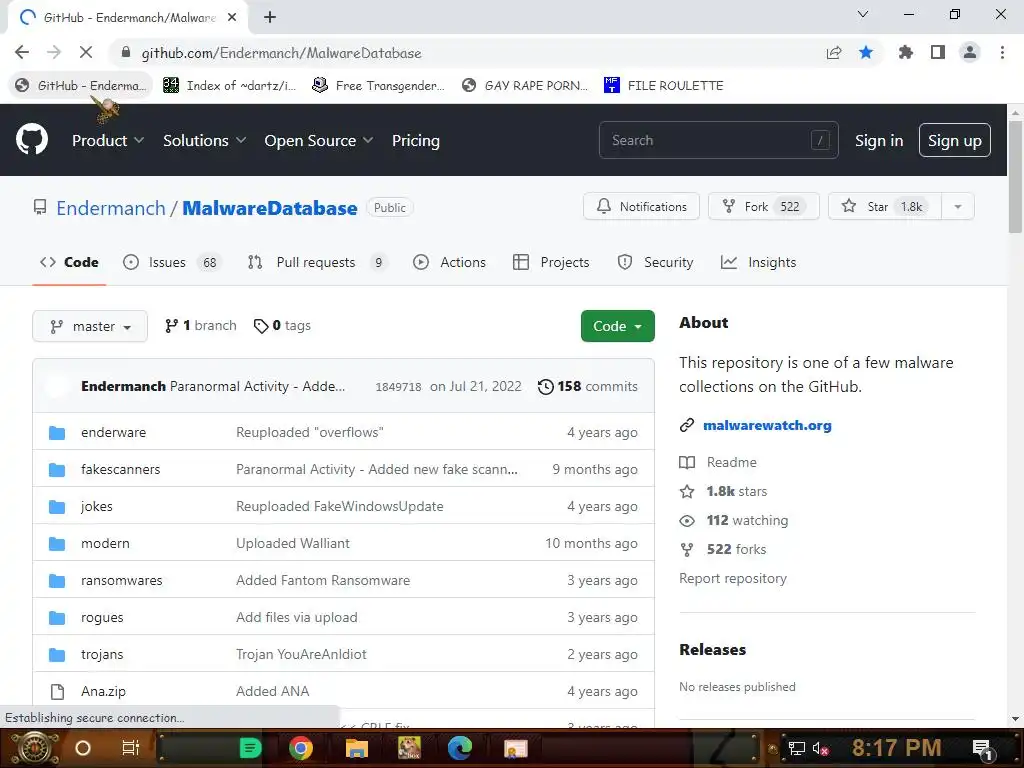This screenshot has width=1024, height=768.
Task: Open the star lists dropdown arrow
Action: [x=958, y=206]
